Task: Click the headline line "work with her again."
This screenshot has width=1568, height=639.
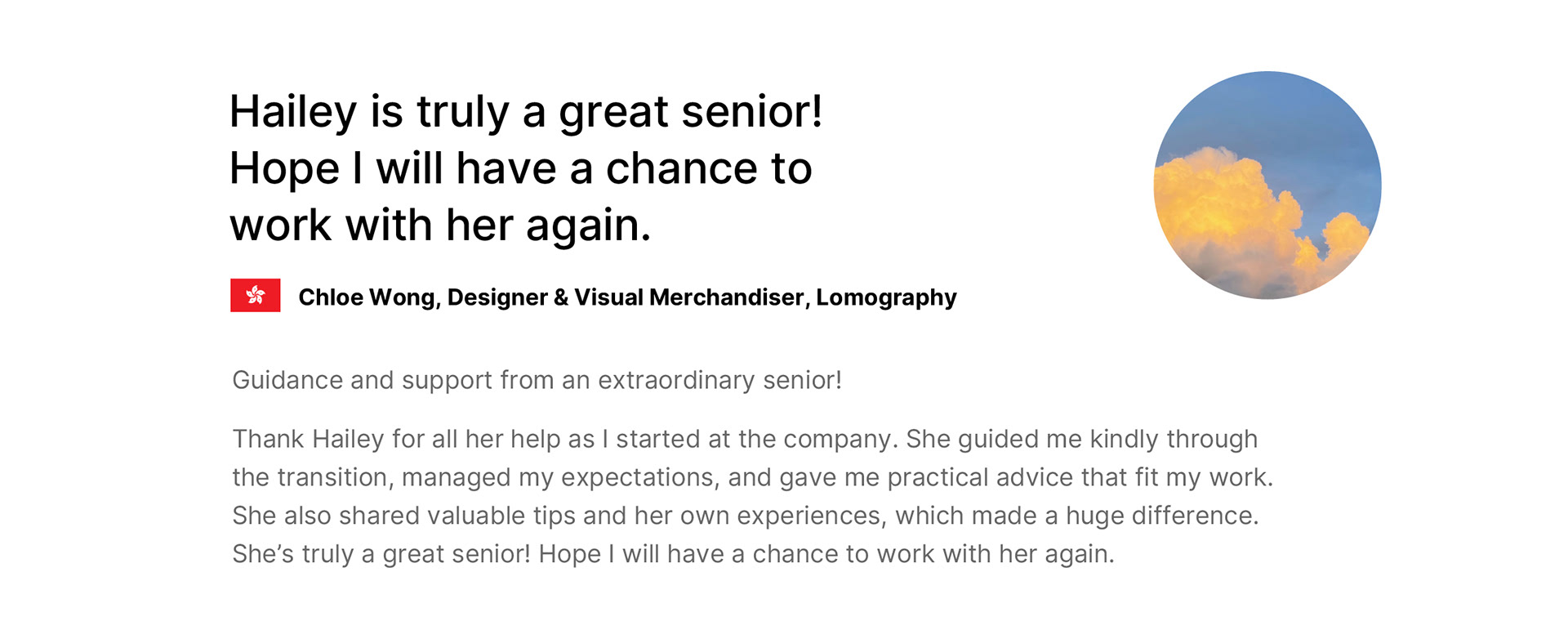Action: click(439, 226)
